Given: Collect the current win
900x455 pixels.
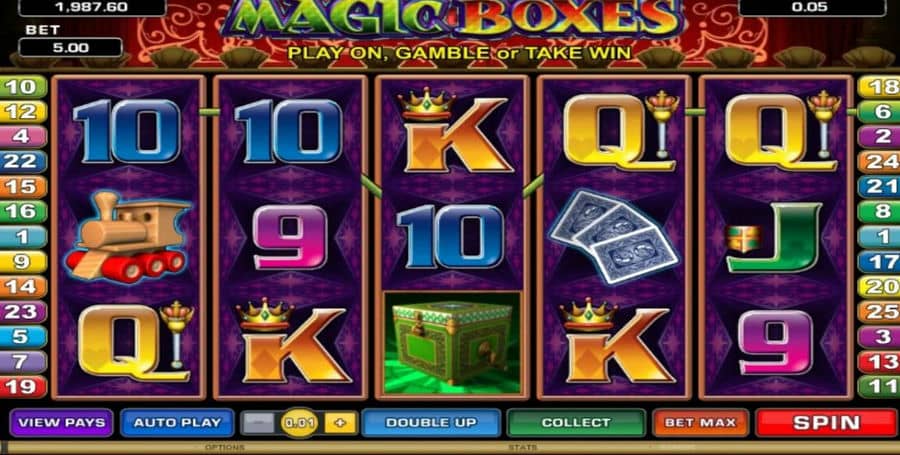Looking at the screenshot, I should click(576, 423).
